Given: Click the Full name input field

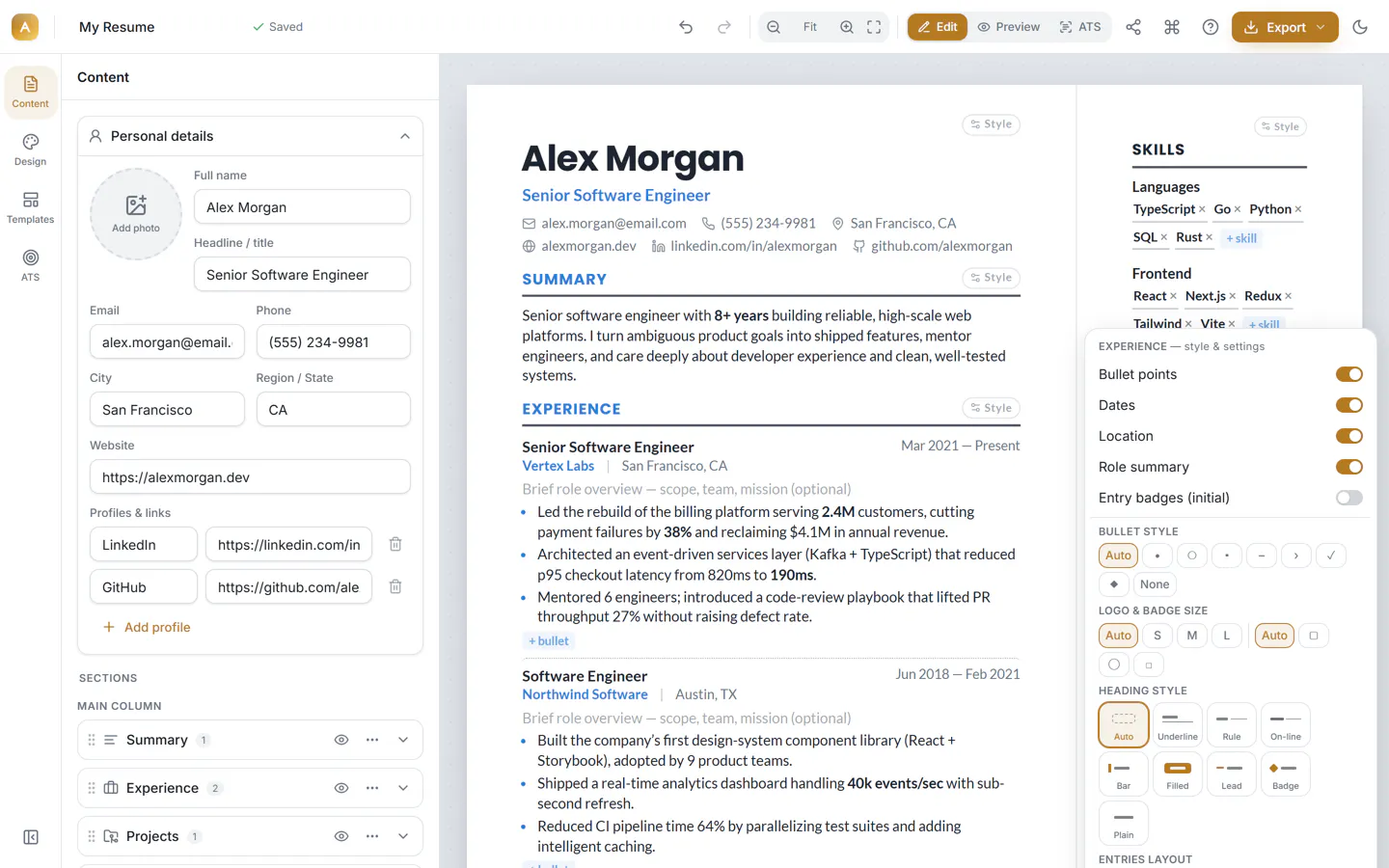Looking at the screenshot, I should coord(302,207).
